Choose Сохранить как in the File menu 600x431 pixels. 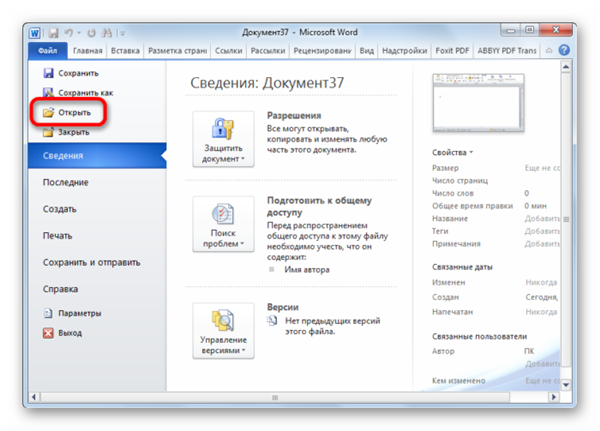(x=78, y=93)
